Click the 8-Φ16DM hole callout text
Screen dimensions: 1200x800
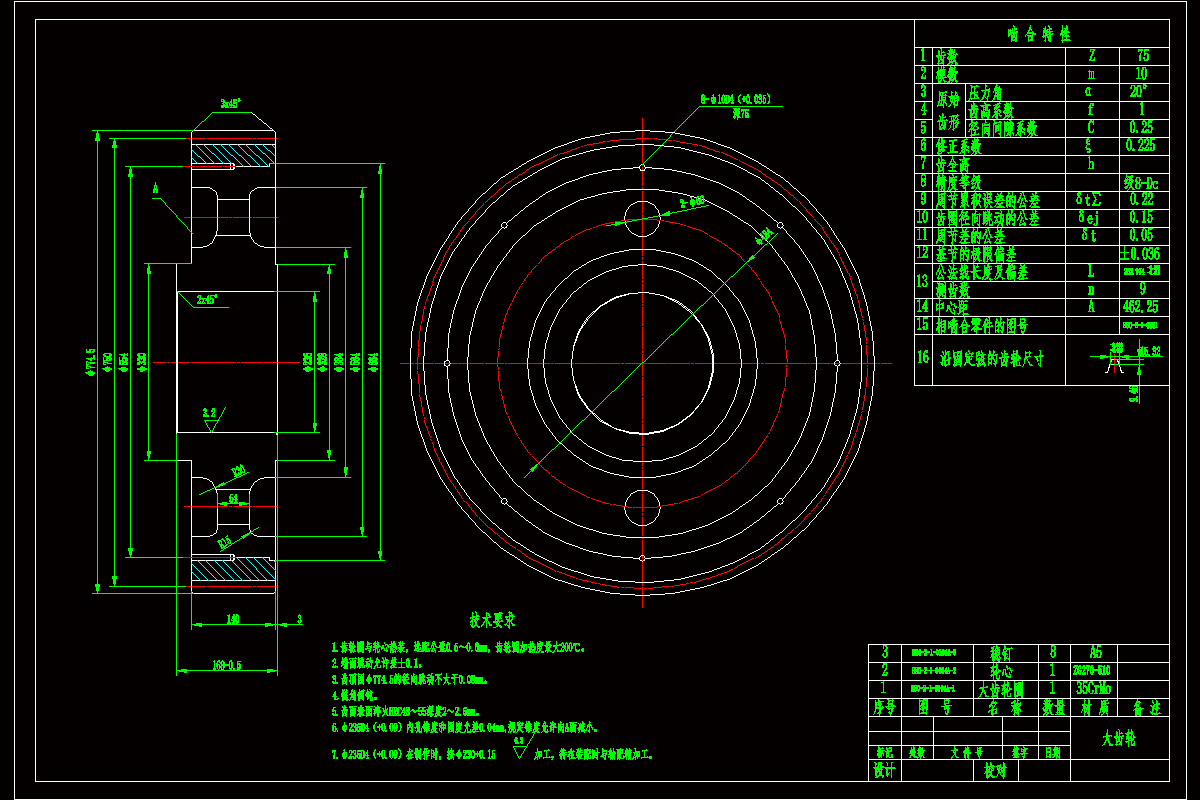tap(735, 99)
